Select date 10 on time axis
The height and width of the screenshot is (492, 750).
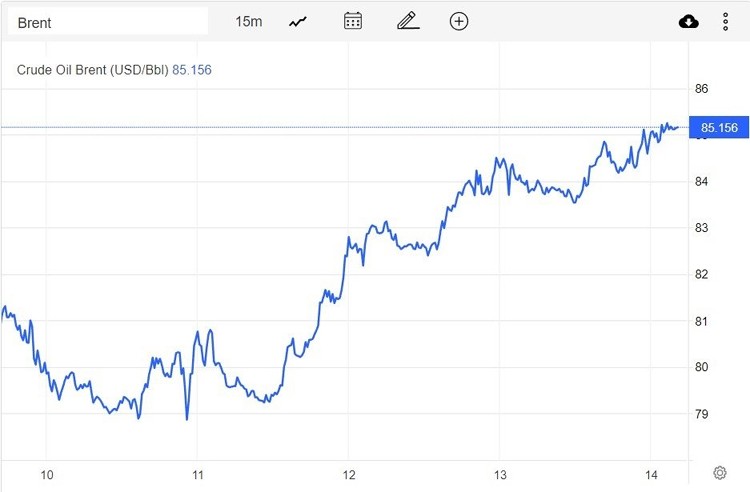(46, 473)
